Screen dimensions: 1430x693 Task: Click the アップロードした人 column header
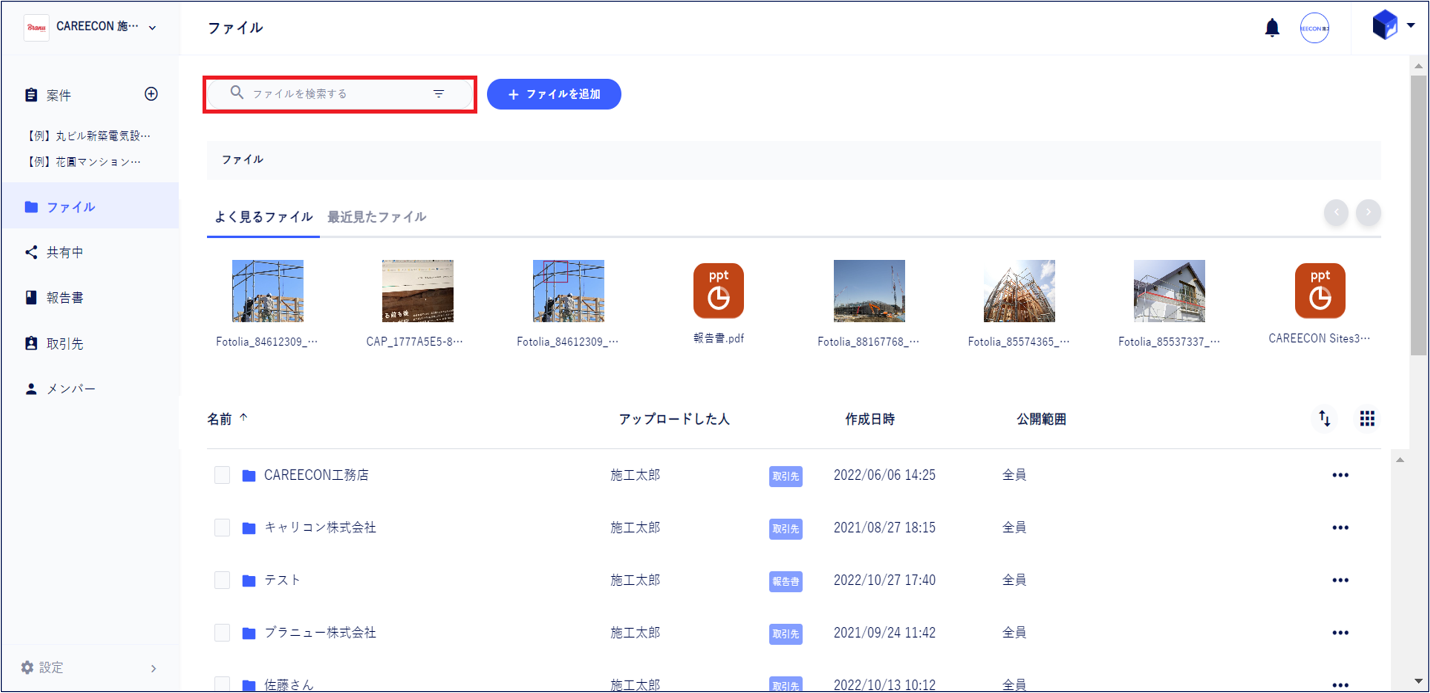(674, 419)
